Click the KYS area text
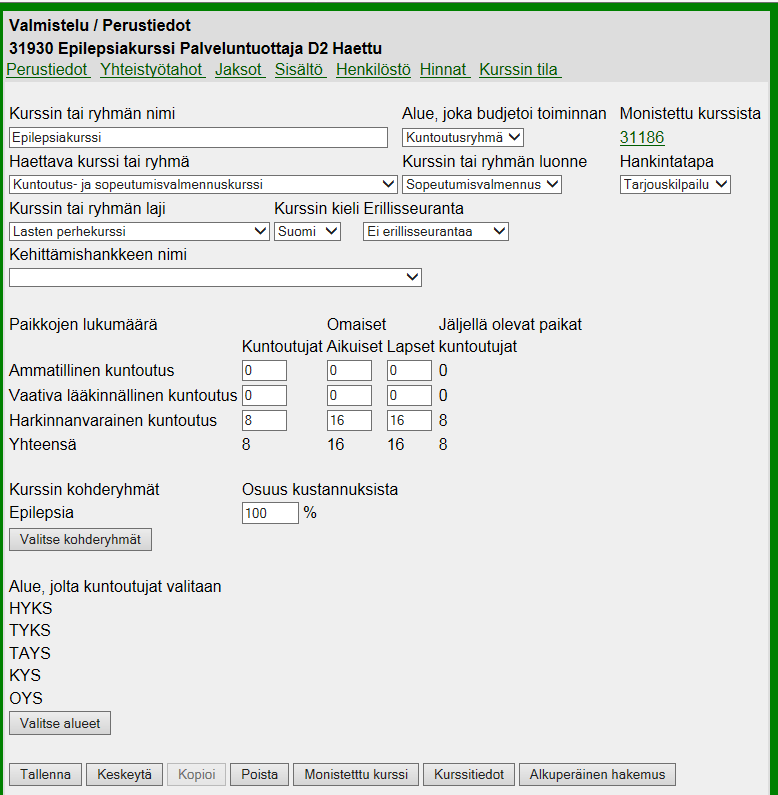The height and width of the screenshot is (795, 778). tap(25, 676)
